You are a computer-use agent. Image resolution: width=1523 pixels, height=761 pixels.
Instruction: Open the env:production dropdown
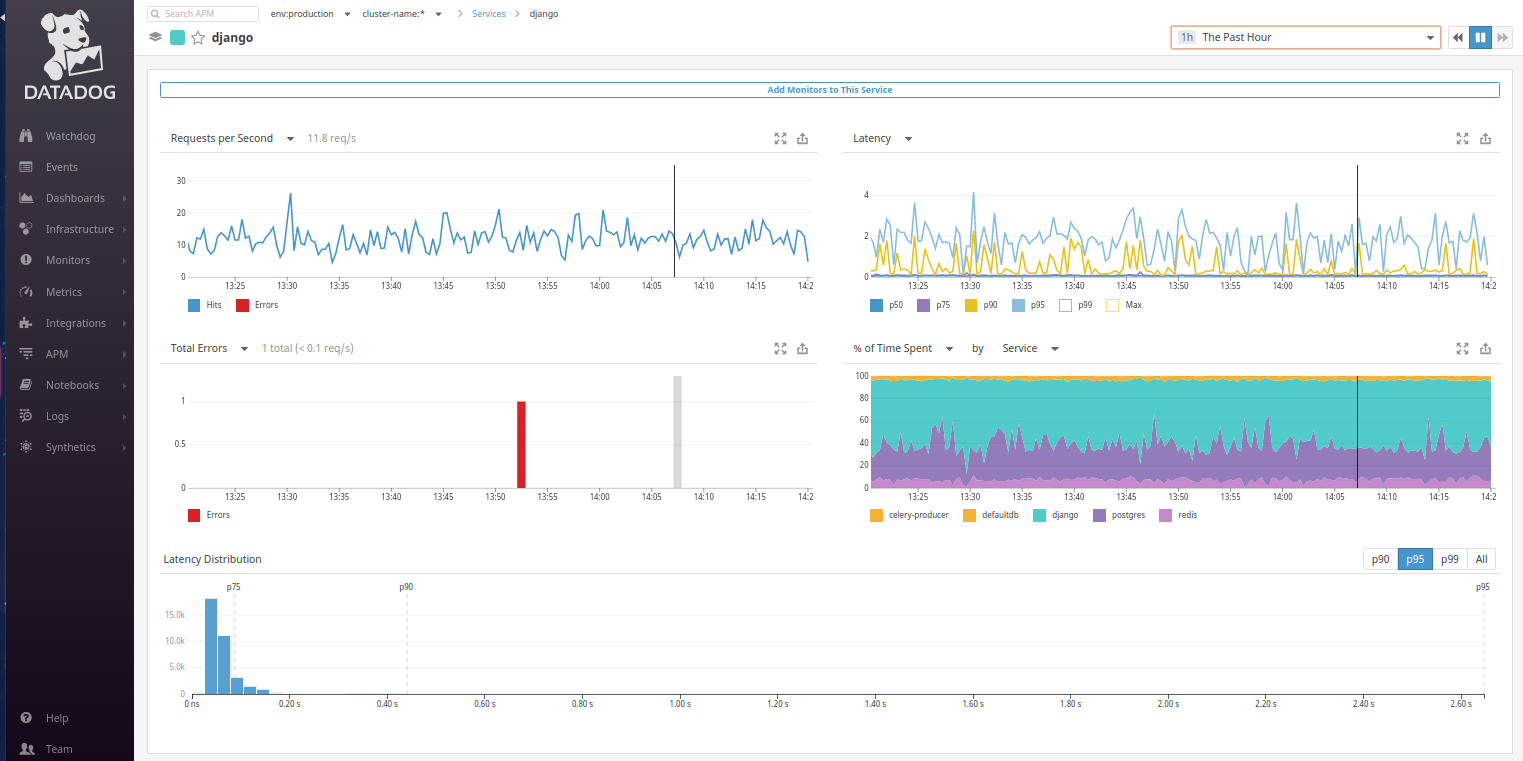(x=310, y=14)
